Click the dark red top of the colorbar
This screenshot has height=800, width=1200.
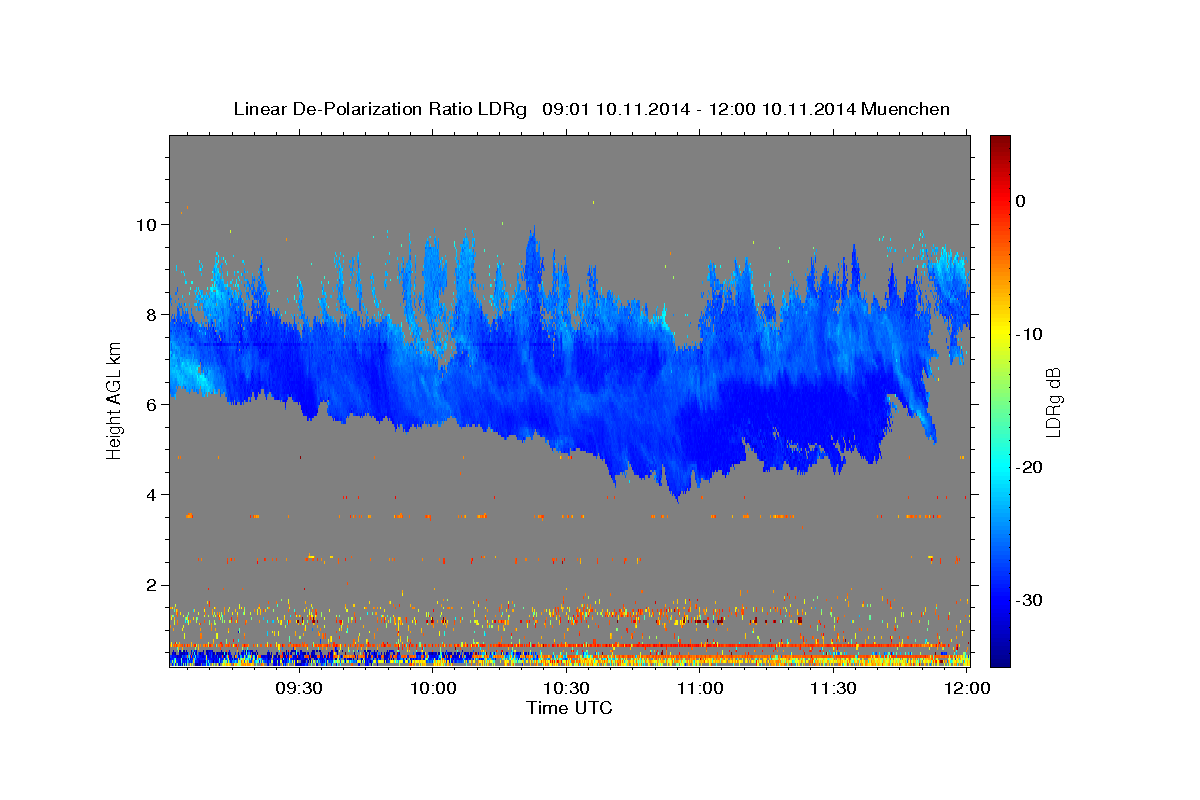click(x=1000, y=143)
